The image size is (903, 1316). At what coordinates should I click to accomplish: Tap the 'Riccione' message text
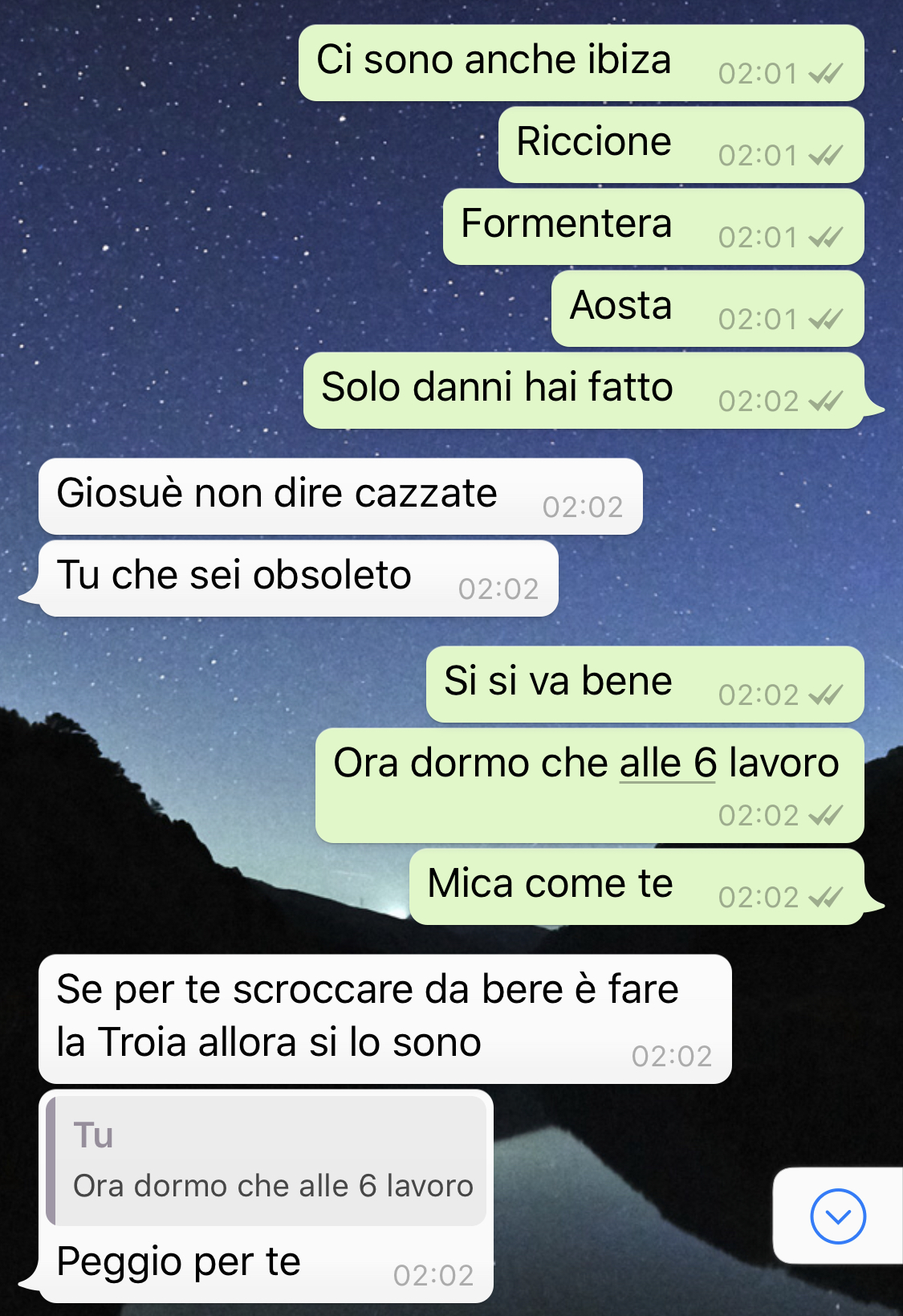[593, 141]
